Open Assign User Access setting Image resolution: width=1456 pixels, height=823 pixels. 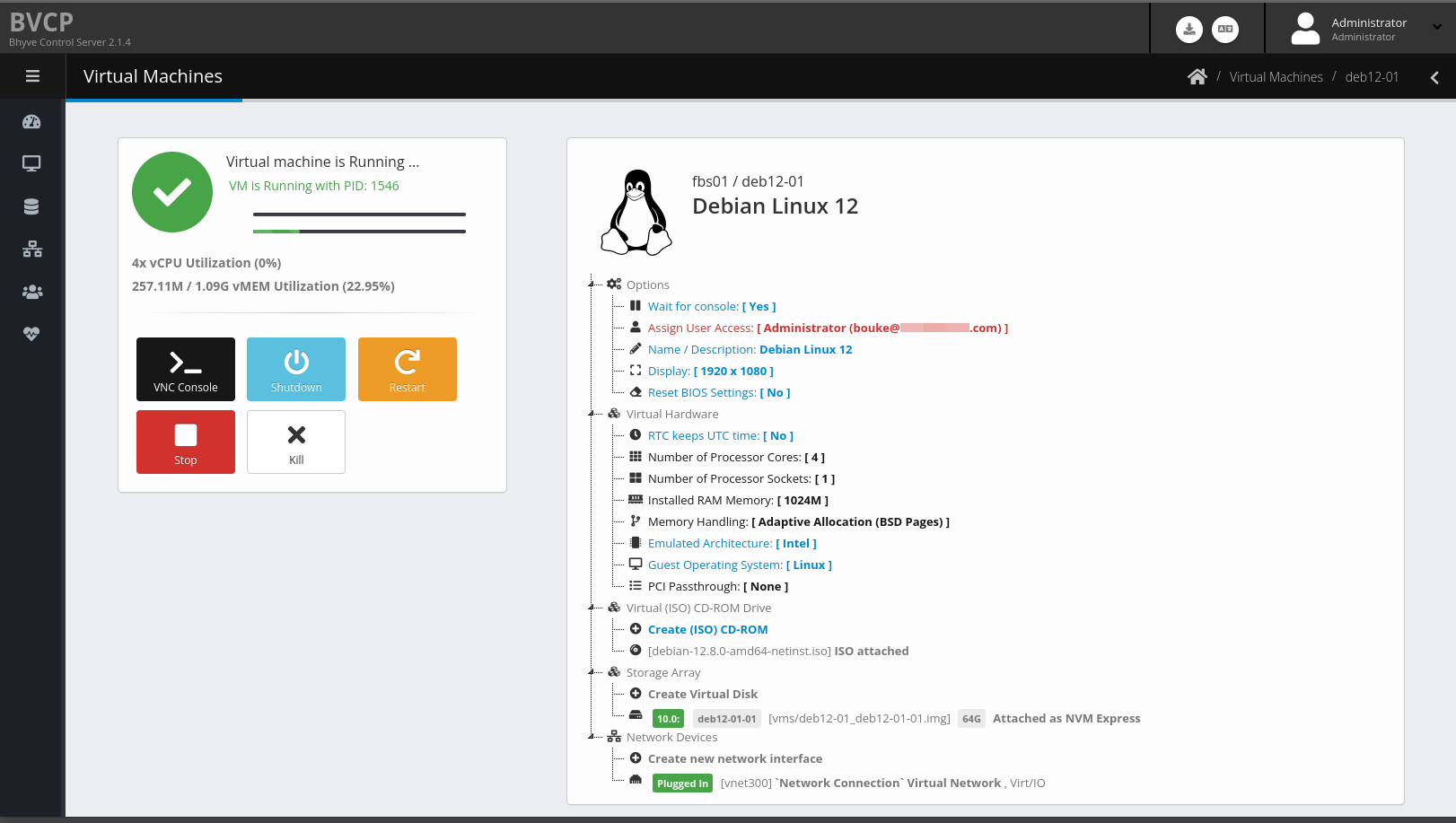click(x=828, y=328)
